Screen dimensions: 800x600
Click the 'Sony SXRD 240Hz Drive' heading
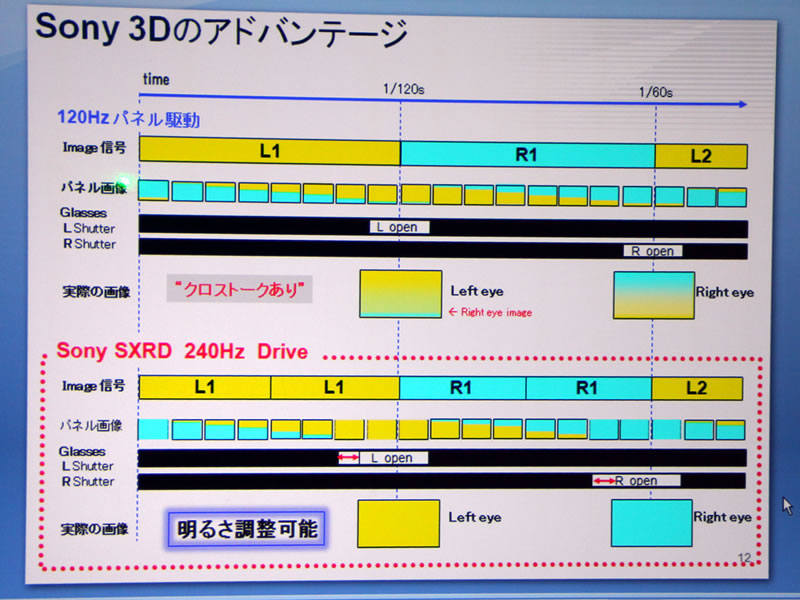pos(182,351)
